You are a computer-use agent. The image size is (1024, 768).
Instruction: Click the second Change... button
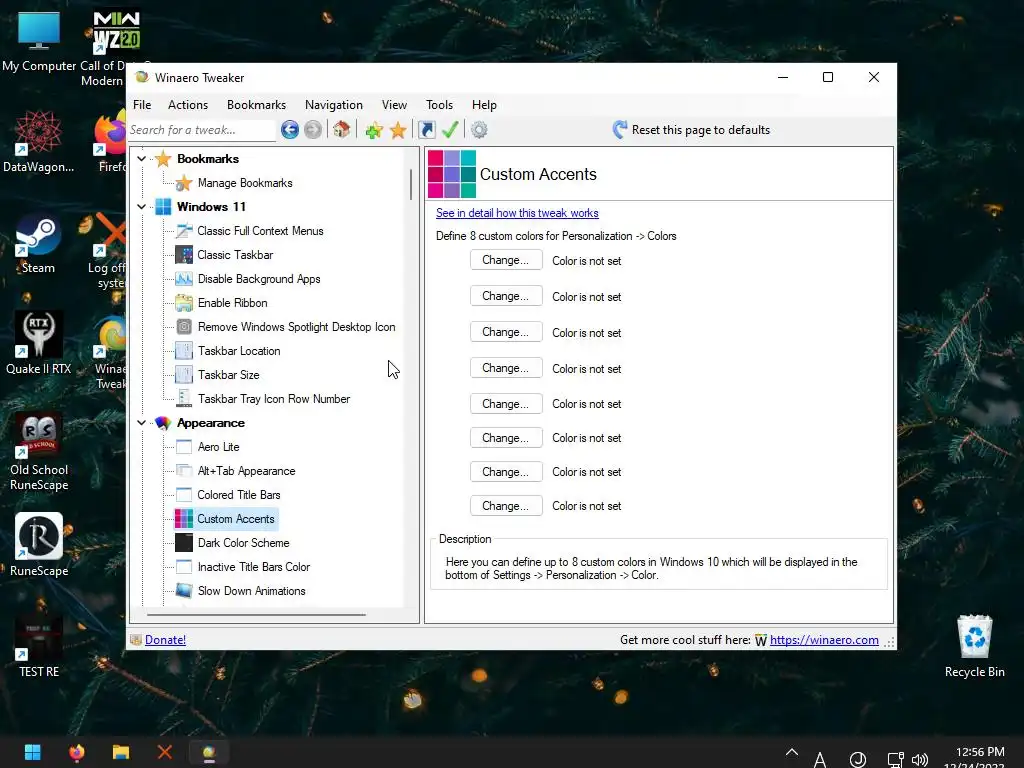(506, 296)
